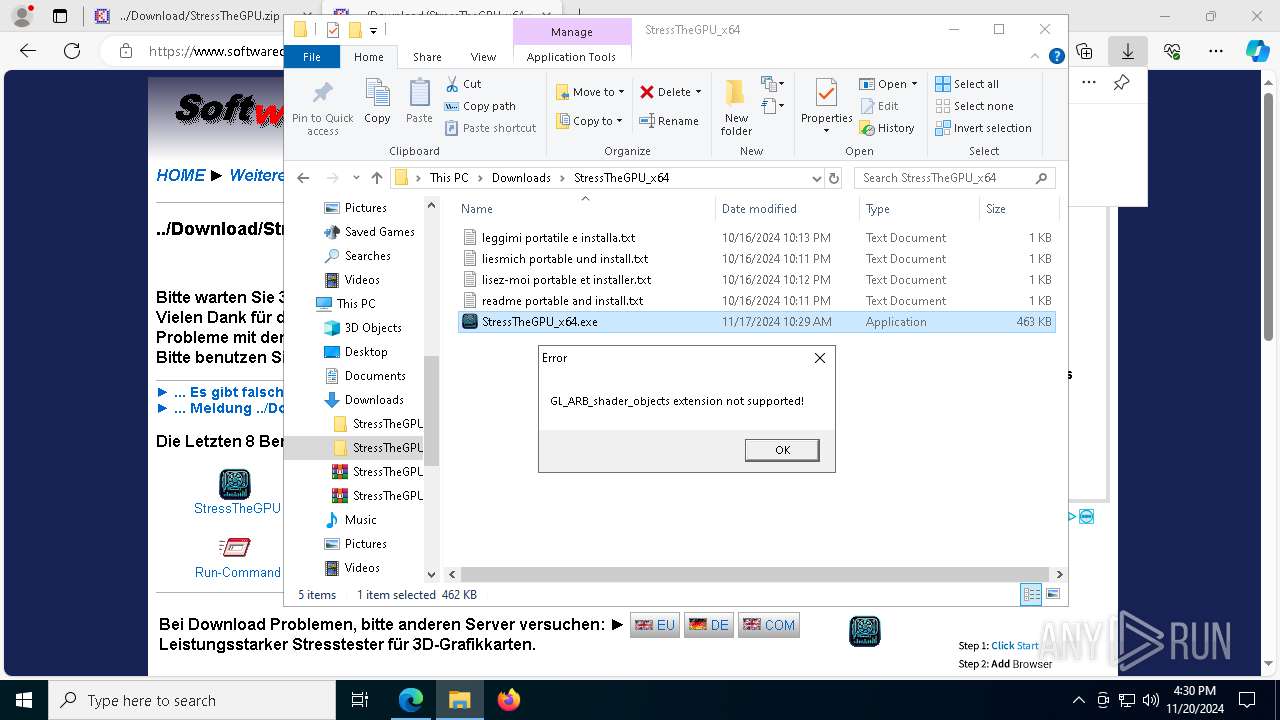1280x720 pixels.
Task: Click Copy path in the ribbon
Action: (480, 106)
